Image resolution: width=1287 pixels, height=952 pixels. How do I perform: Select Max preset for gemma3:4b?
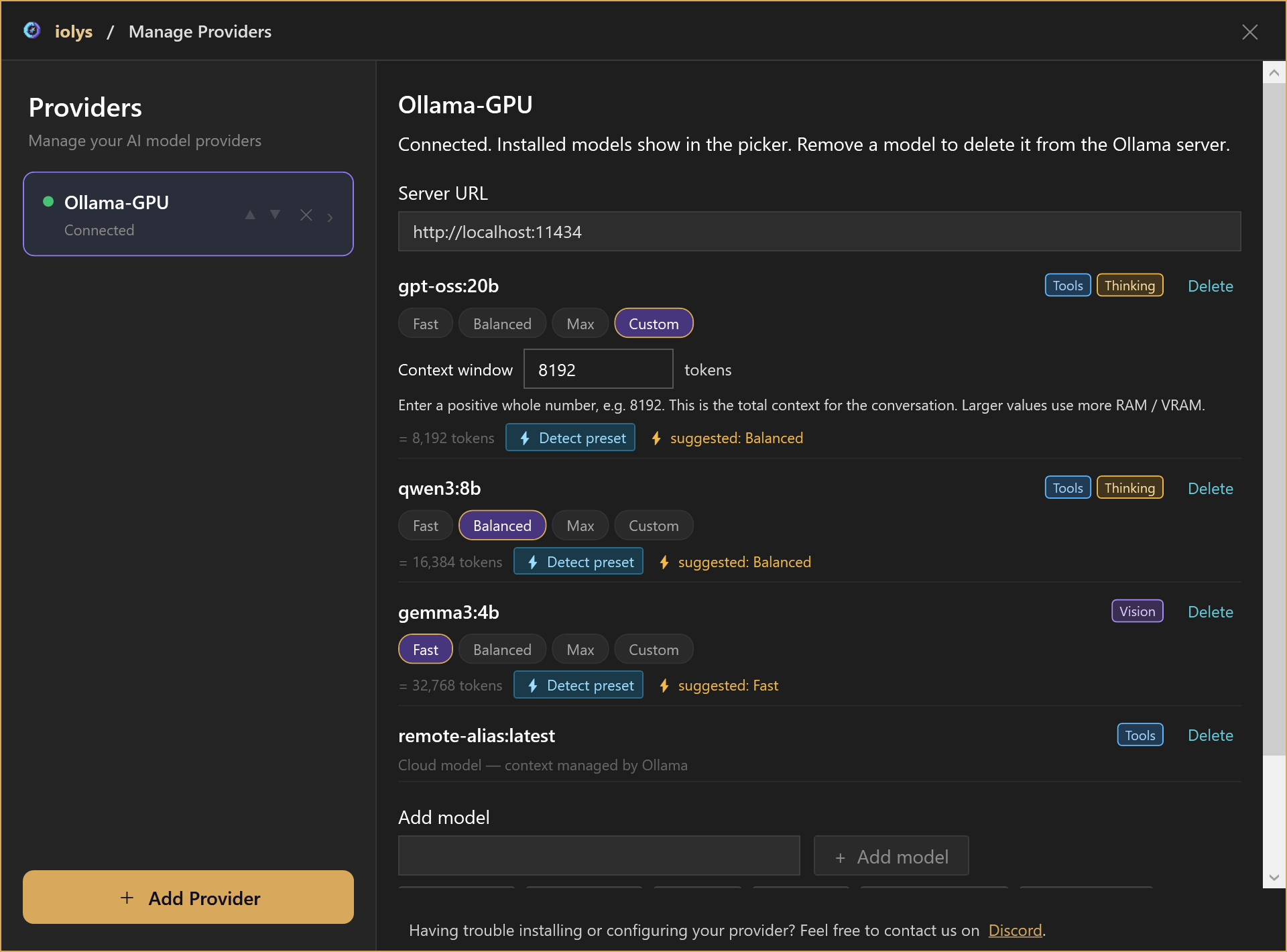coord(580,650)
